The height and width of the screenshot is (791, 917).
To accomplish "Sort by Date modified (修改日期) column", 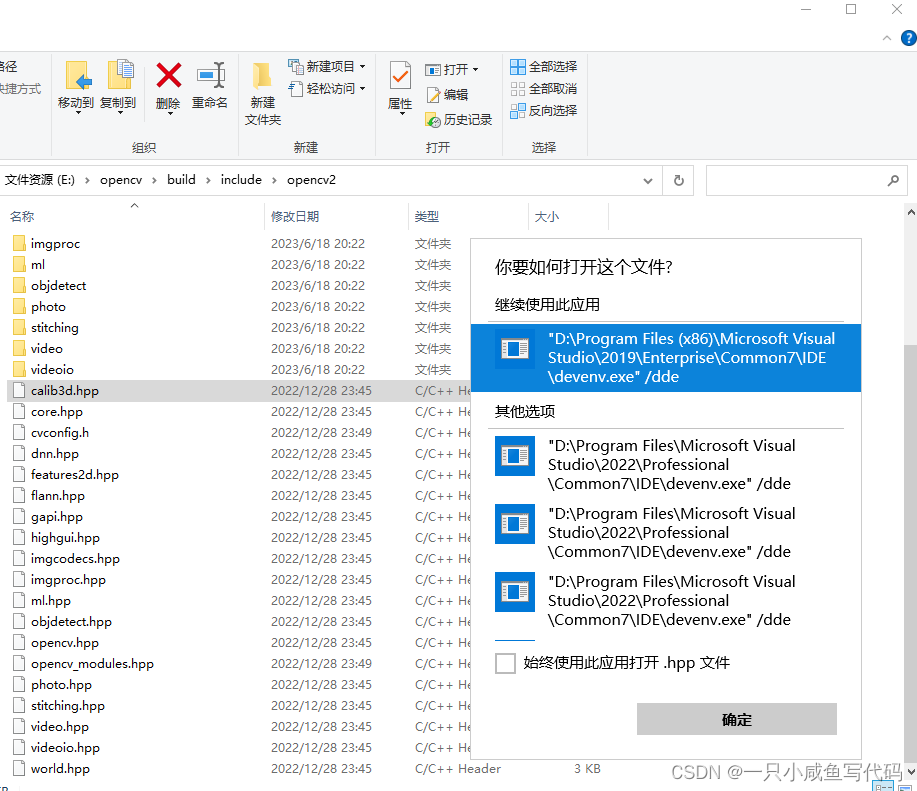I will [x=295, y=217].
